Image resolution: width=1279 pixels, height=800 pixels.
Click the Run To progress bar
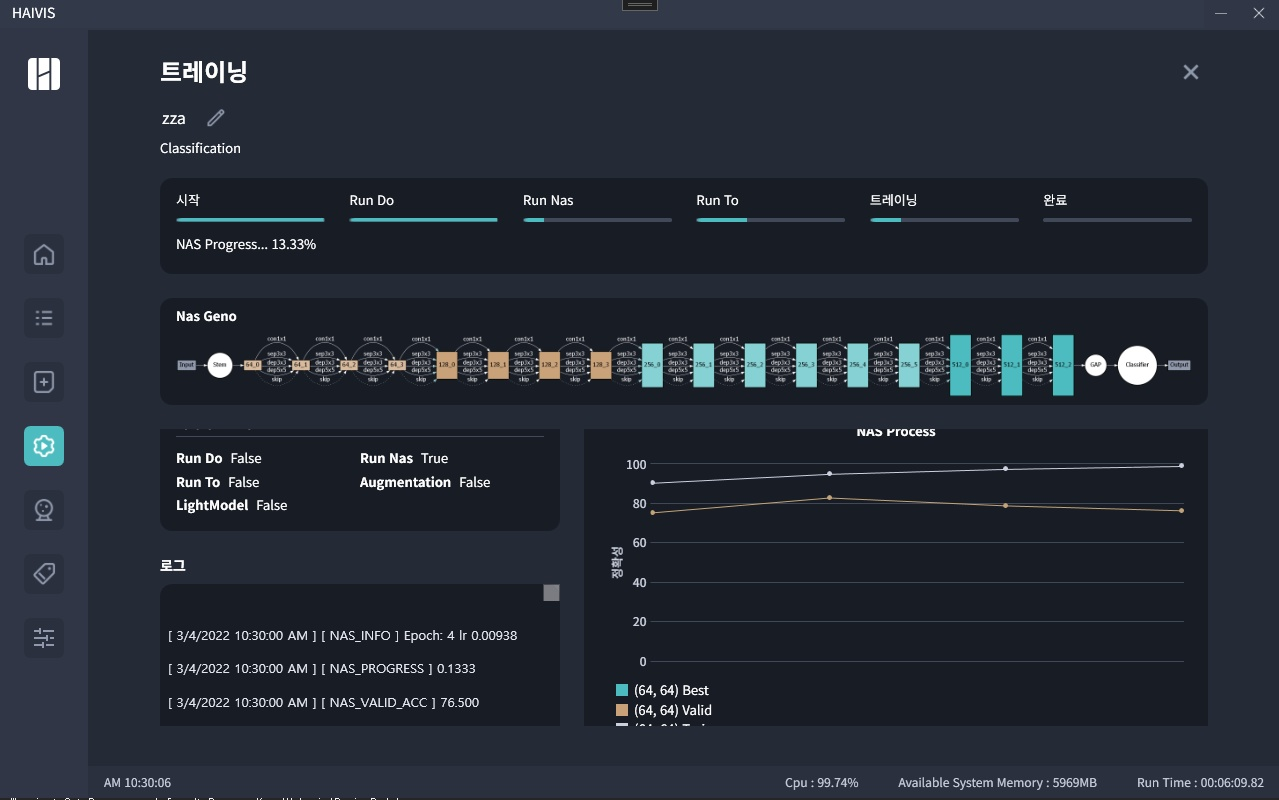[x=770, y=219]
